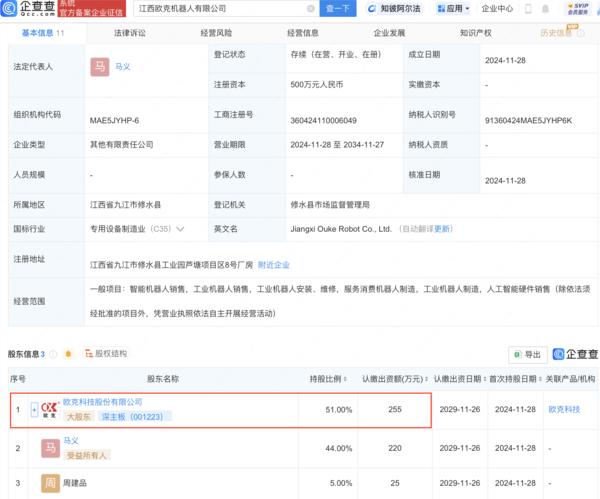This screenshot has width=600, height=499.
Task: Switch to the 经营风险 tab
Action: click(x=216, y=33)
